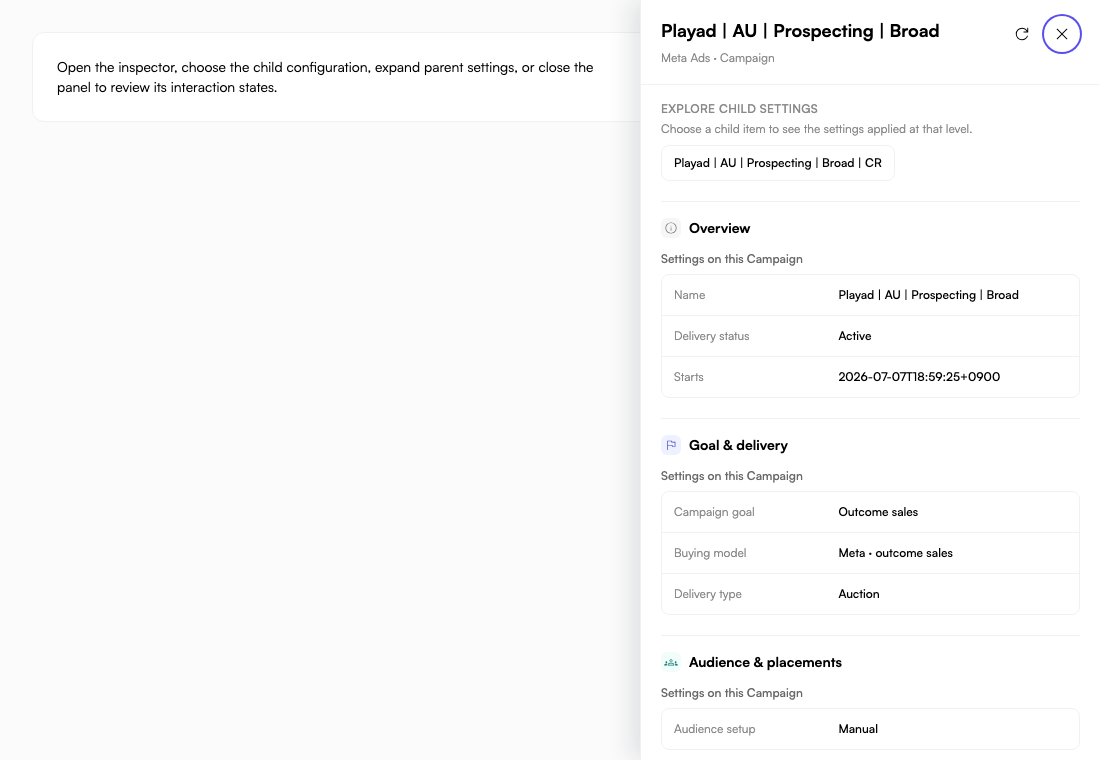Click the Overview info icon

point(671,228)
